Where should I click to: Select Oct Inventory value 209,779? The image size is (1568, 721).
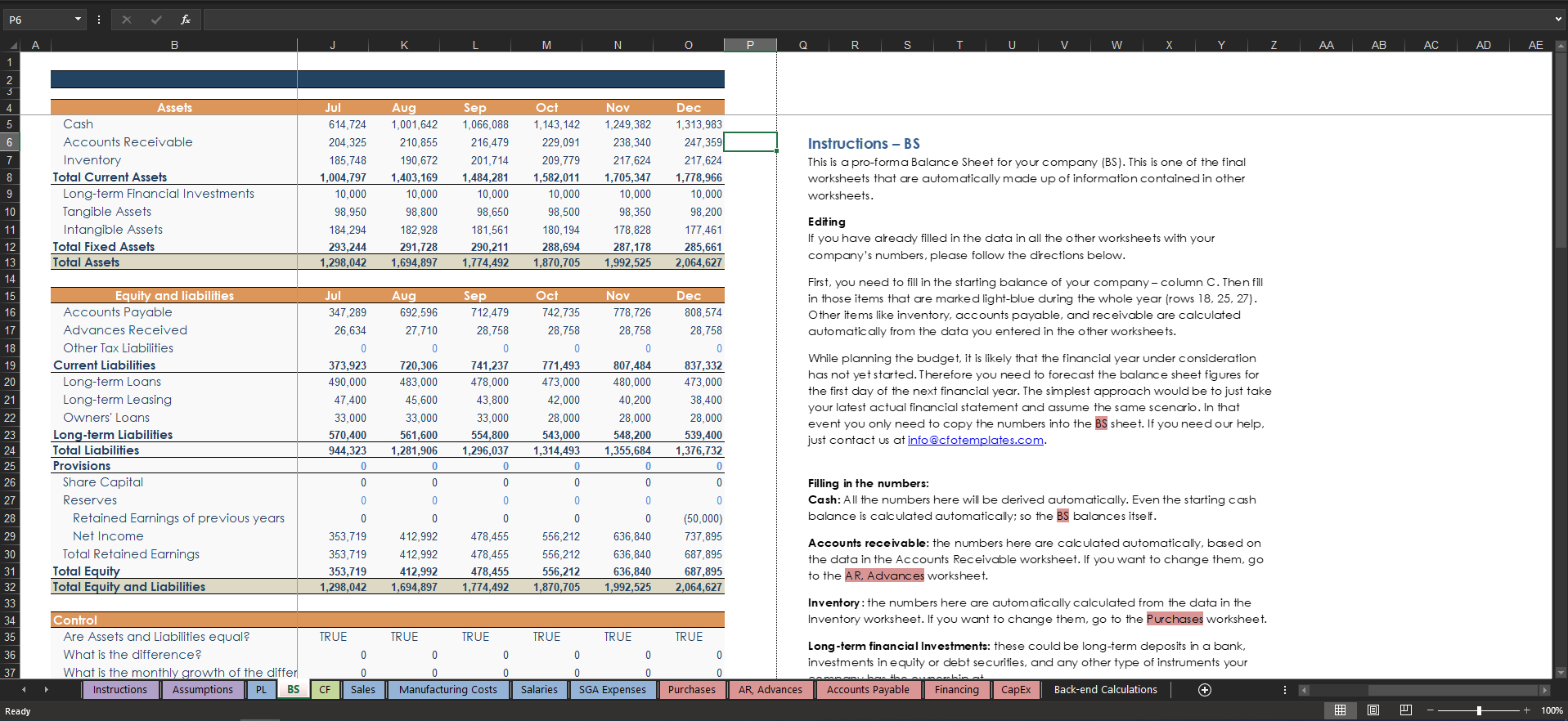point(546,160)
